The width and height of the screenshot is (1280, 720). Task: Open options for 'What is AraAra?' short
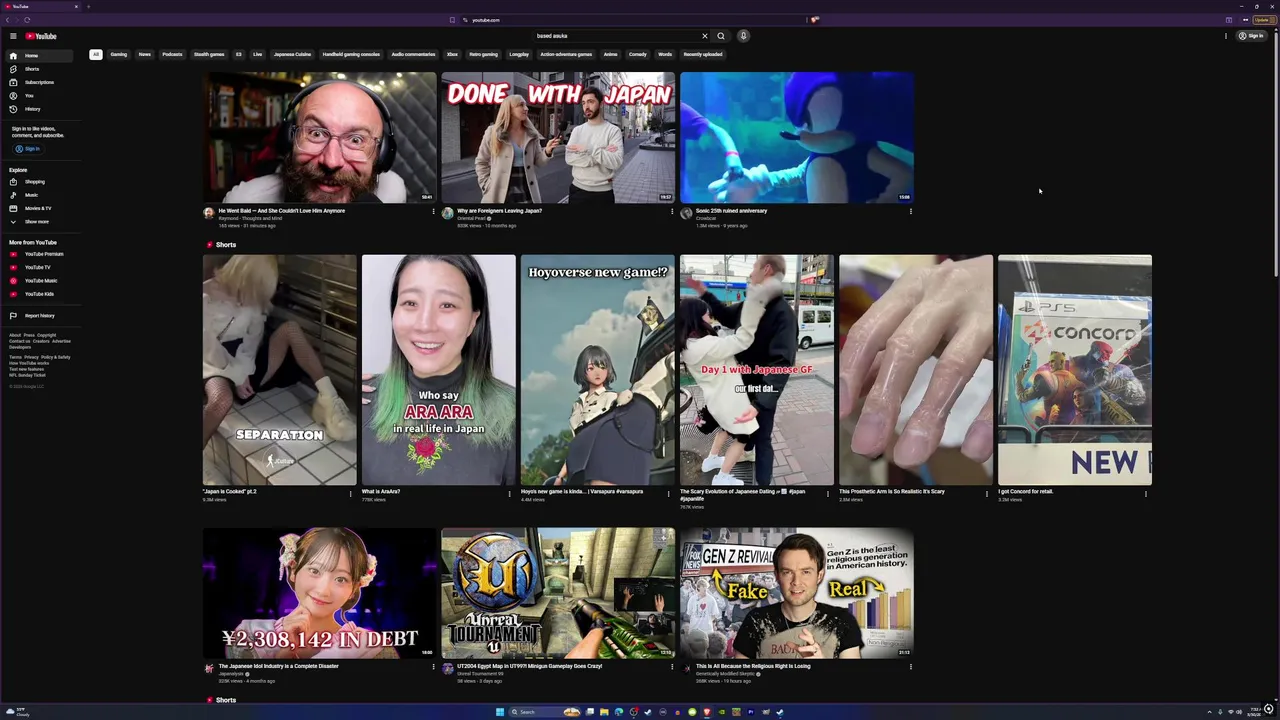[x=510, y=493]
